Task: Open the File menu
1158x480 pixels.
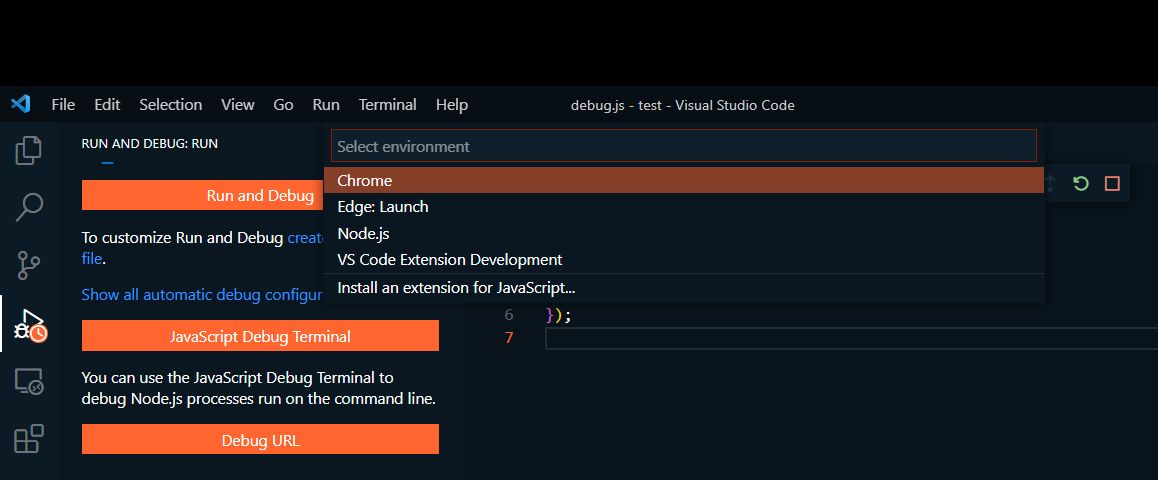Action: coord(64,105)
